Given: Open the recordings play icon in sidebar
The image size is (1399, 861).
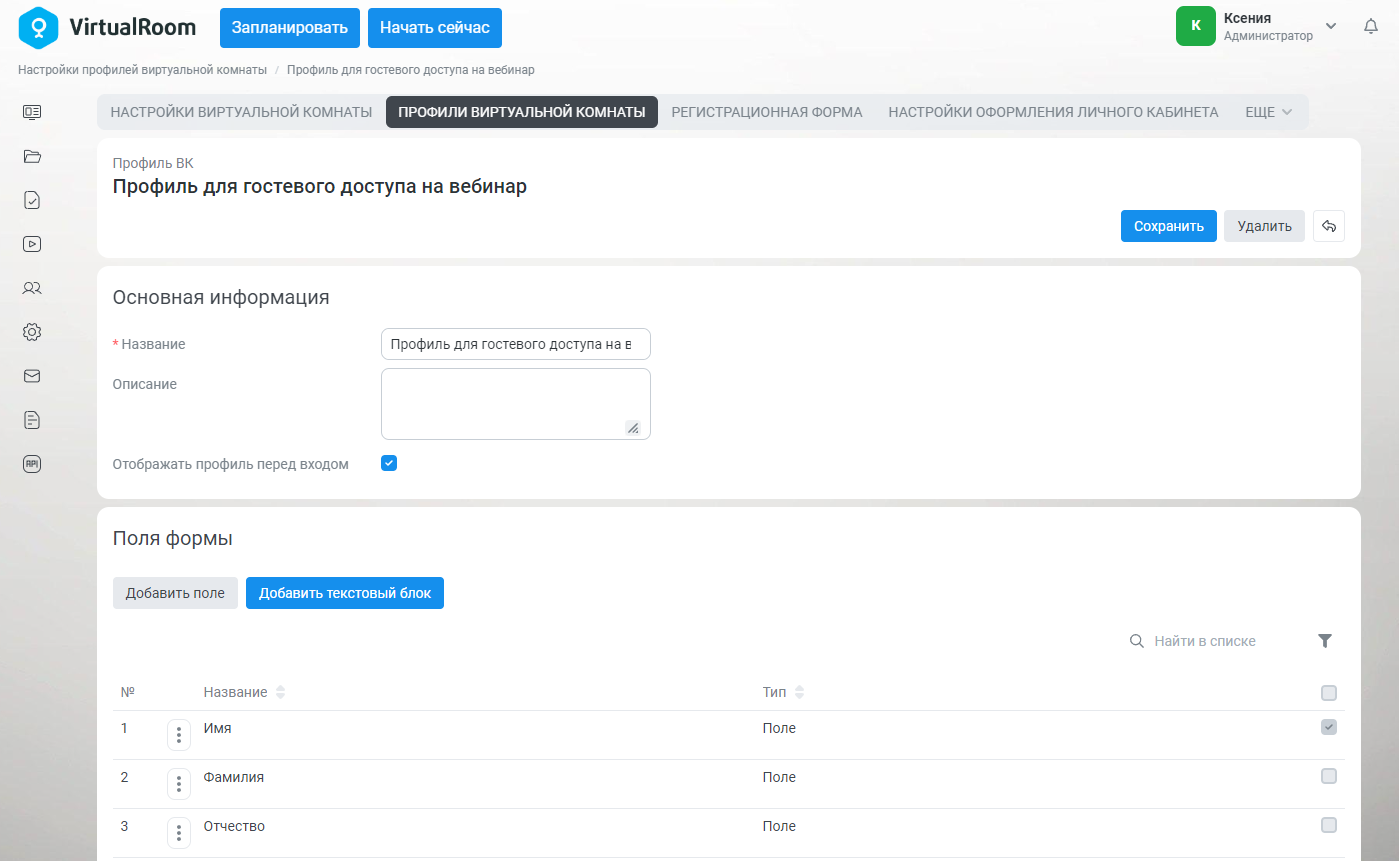Looking at the screenshot, I should coord(32,244).
